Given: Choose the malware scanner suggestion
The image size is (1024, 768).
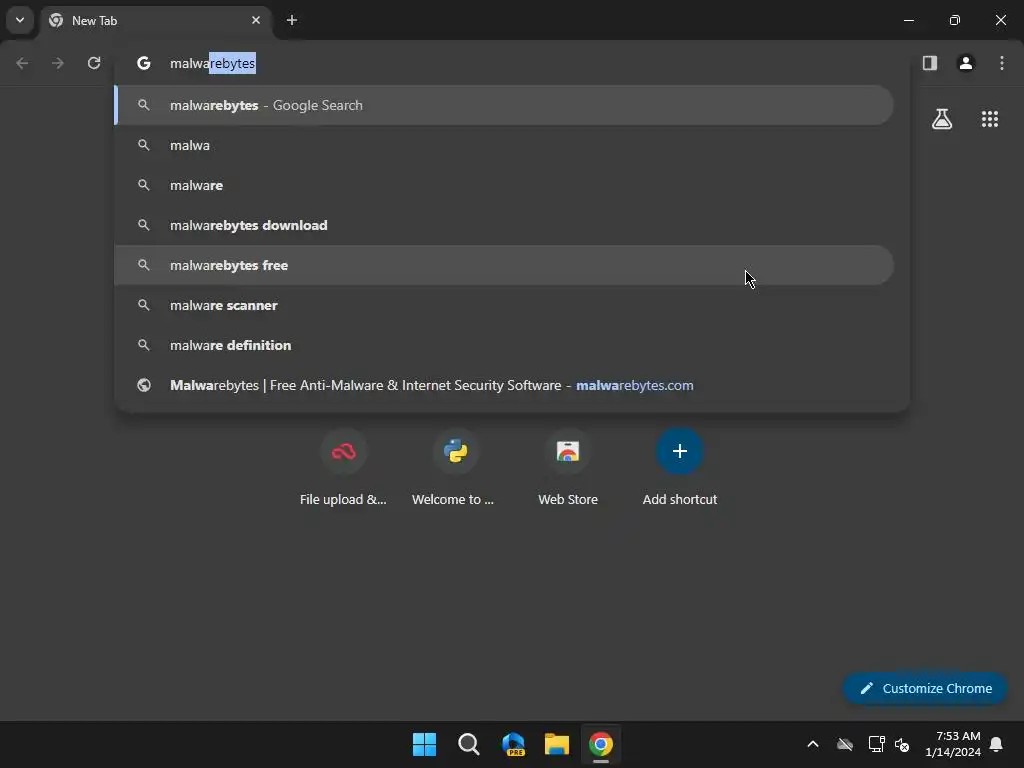Looking at the screenshot, I should point(504,305).
